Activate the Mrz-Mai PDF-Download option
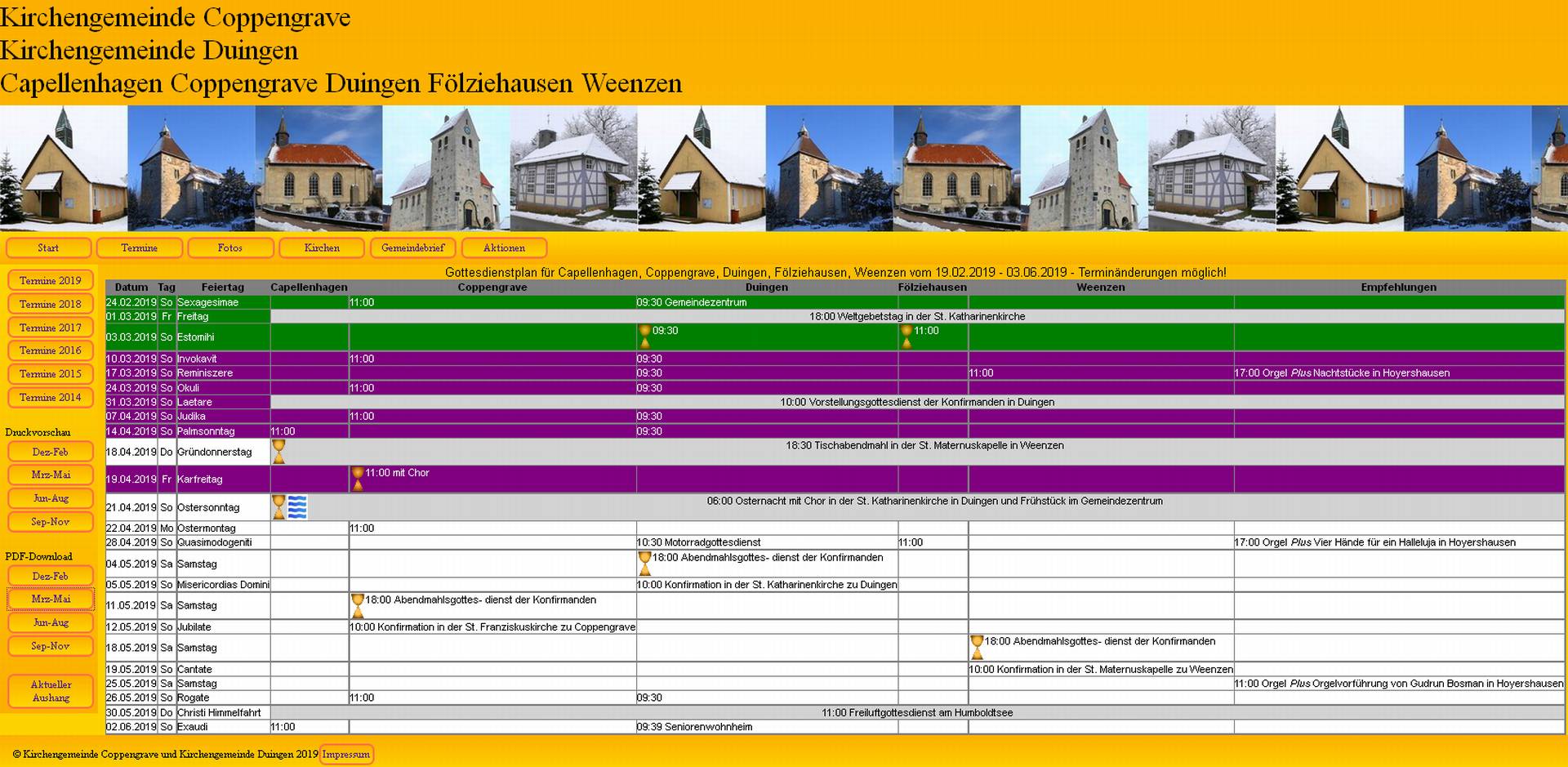This screenshot has width=1568, height=767. click(x=49, y=599)
